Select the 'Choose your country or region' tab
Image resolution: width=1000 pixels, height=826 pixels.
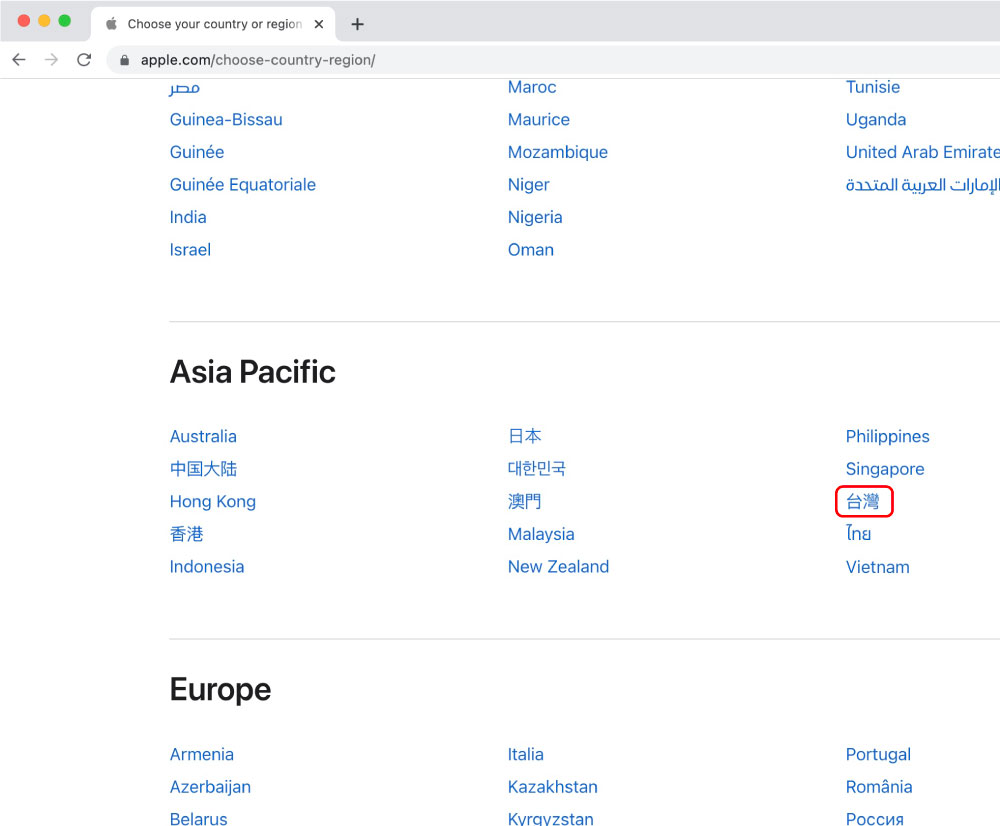pyautogui.click(x=214, y=24)
